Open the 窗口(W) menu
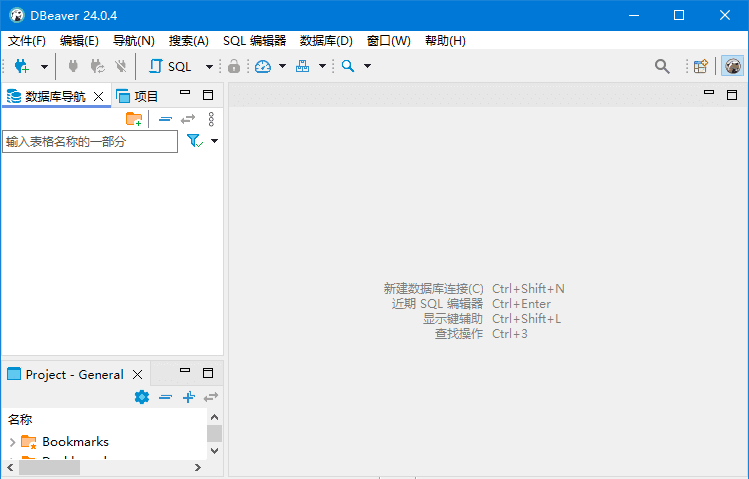 click(x=389, y=41)
